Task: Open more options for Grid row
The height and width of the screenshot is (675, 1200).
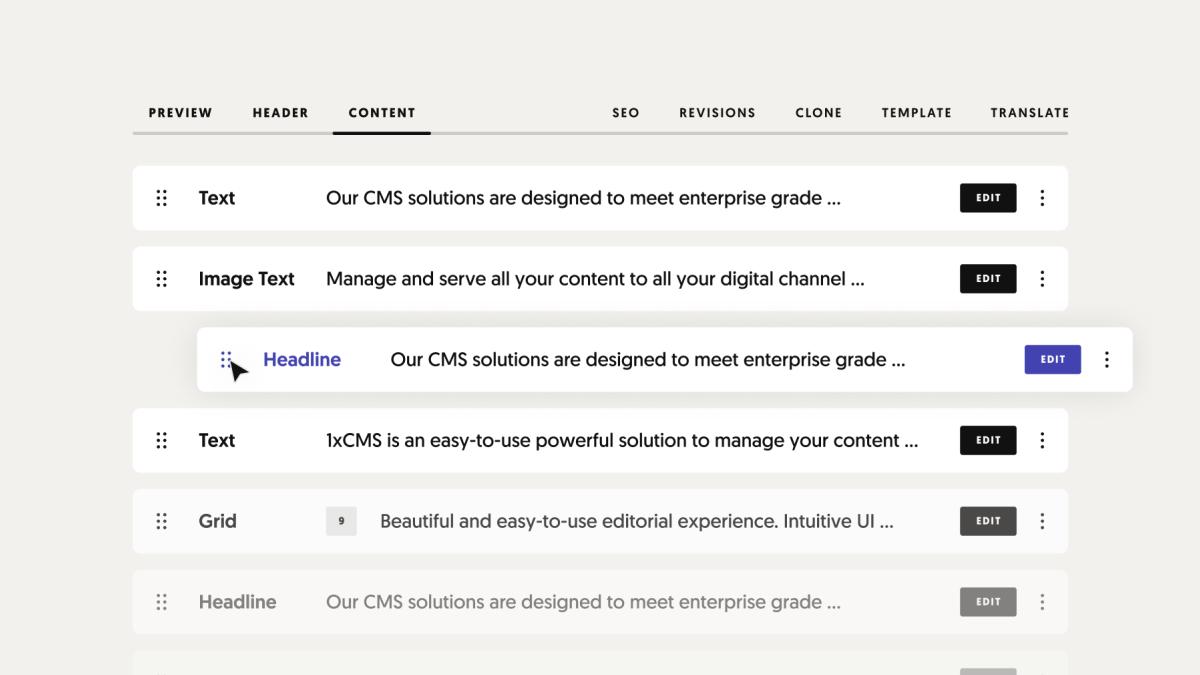Action: tap(1042, 521)
